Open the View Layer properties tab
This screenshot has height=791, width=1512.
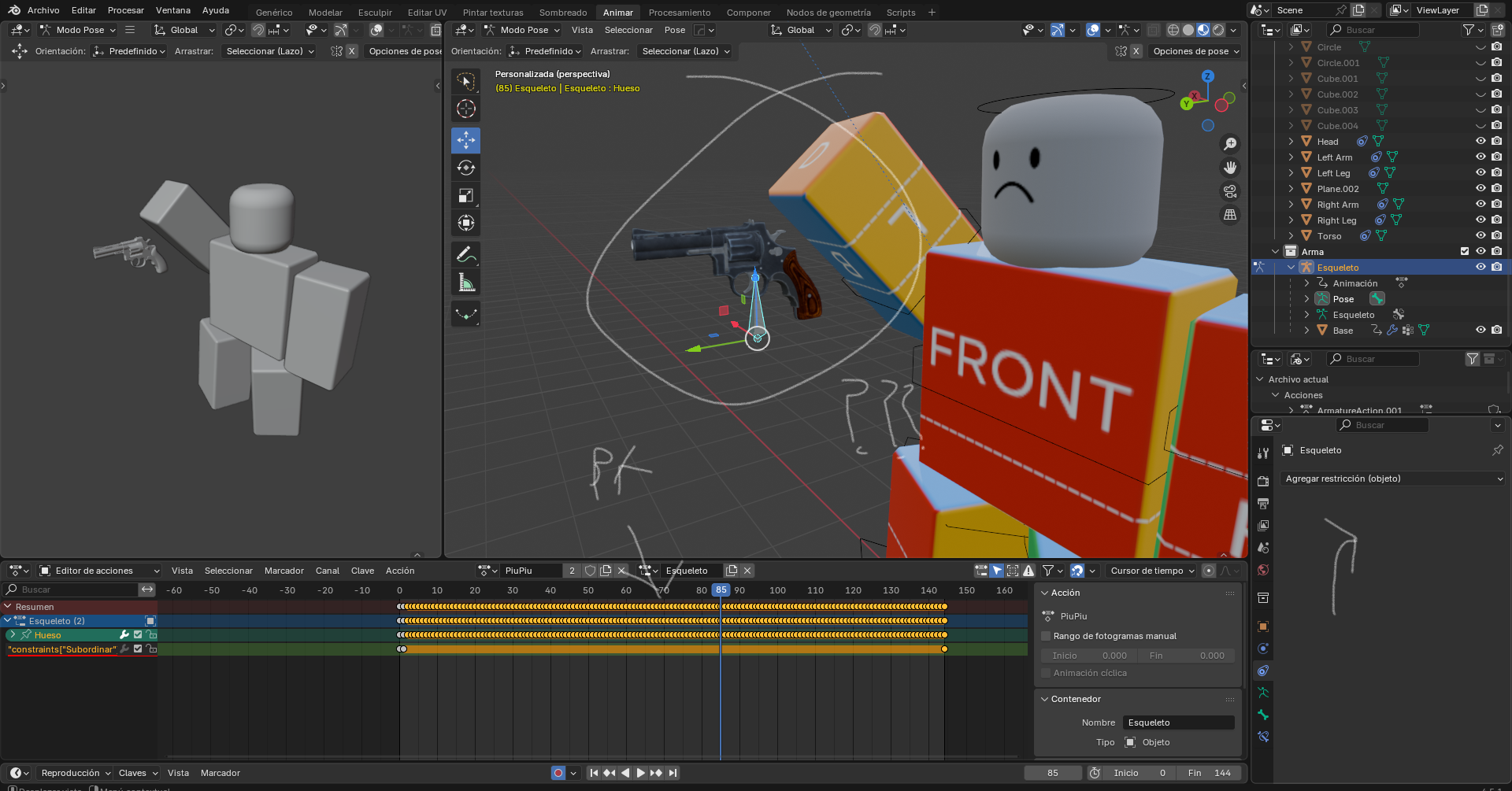pyautogui.click(x=1263, y=525)
